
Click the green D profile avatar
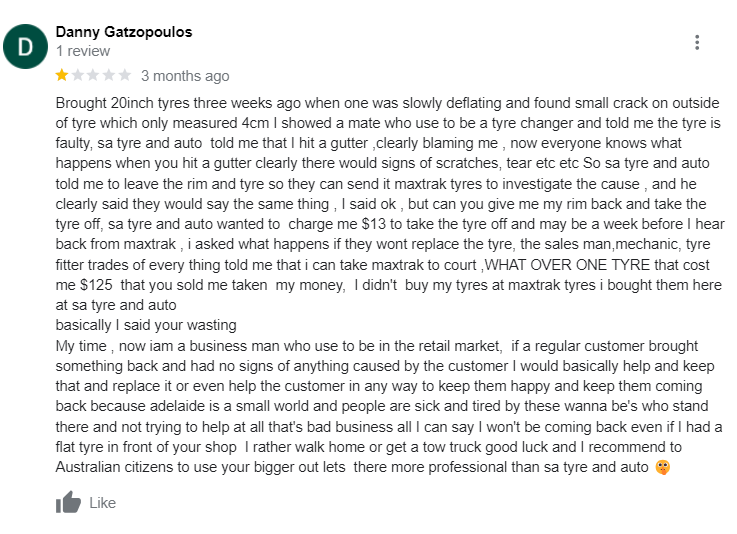(26, 45)
